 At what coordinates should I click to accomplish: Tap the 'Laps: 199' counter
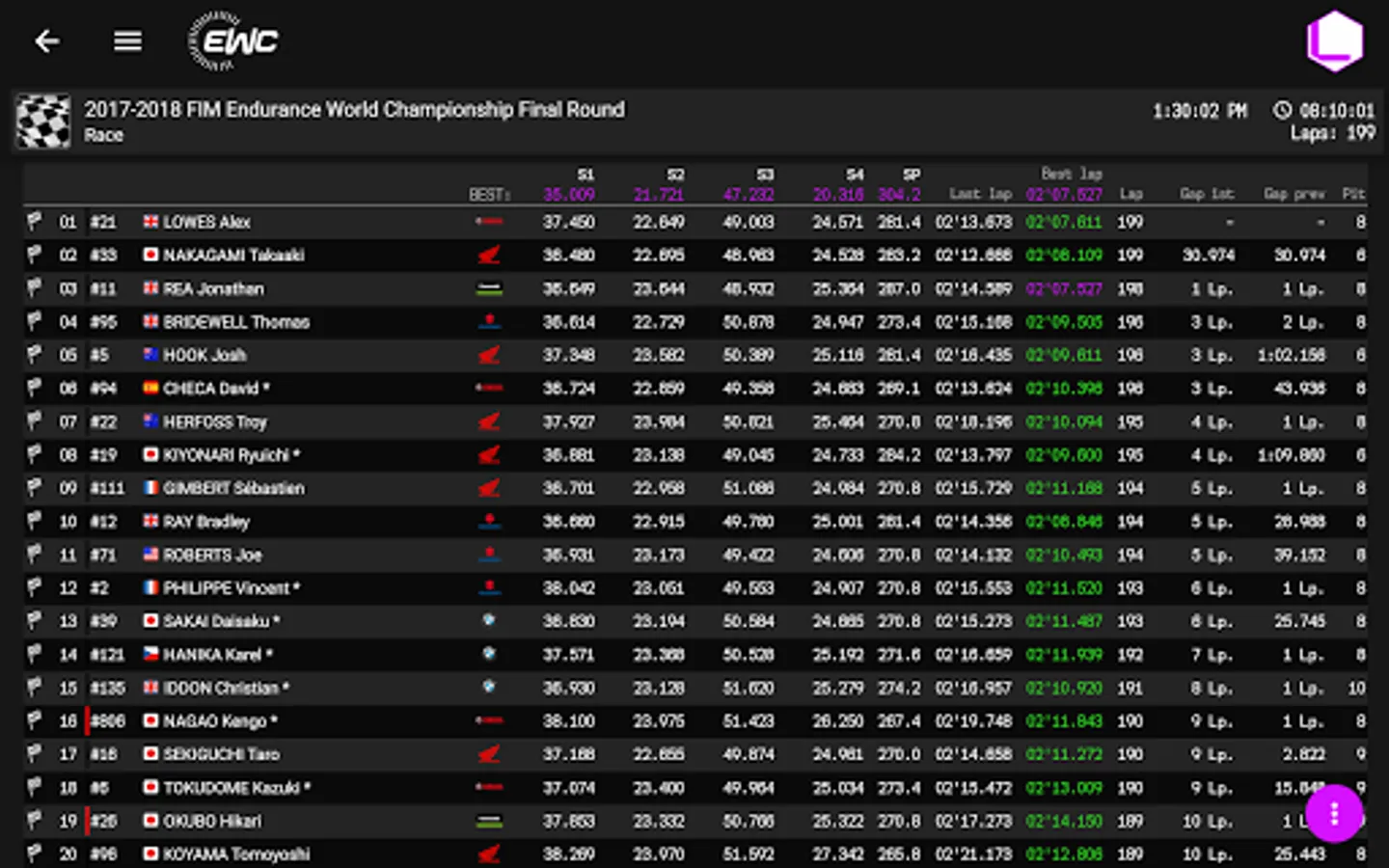coord(1333,133)
